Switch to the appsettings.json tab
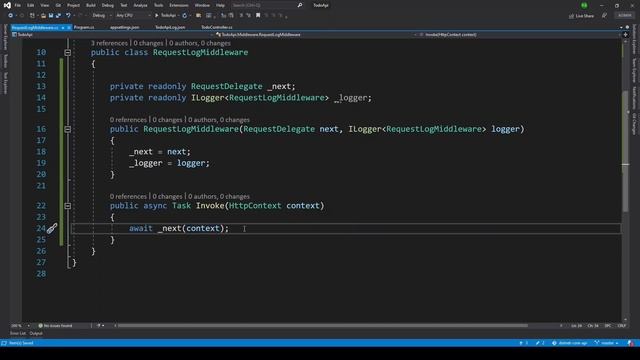640x360 pixels. (x=124, y=27)
